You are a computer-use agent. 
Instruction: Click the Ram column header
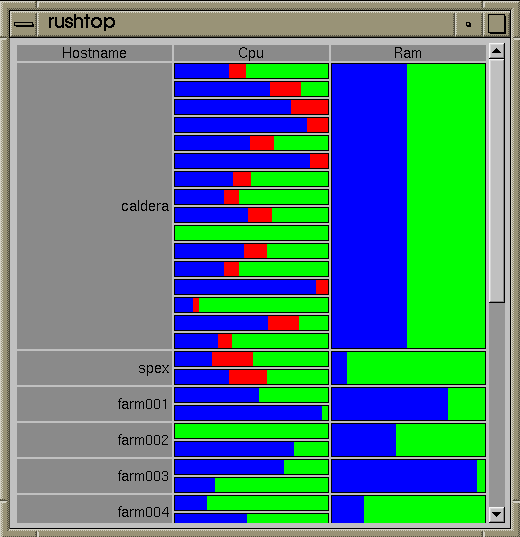click(408, 53)
